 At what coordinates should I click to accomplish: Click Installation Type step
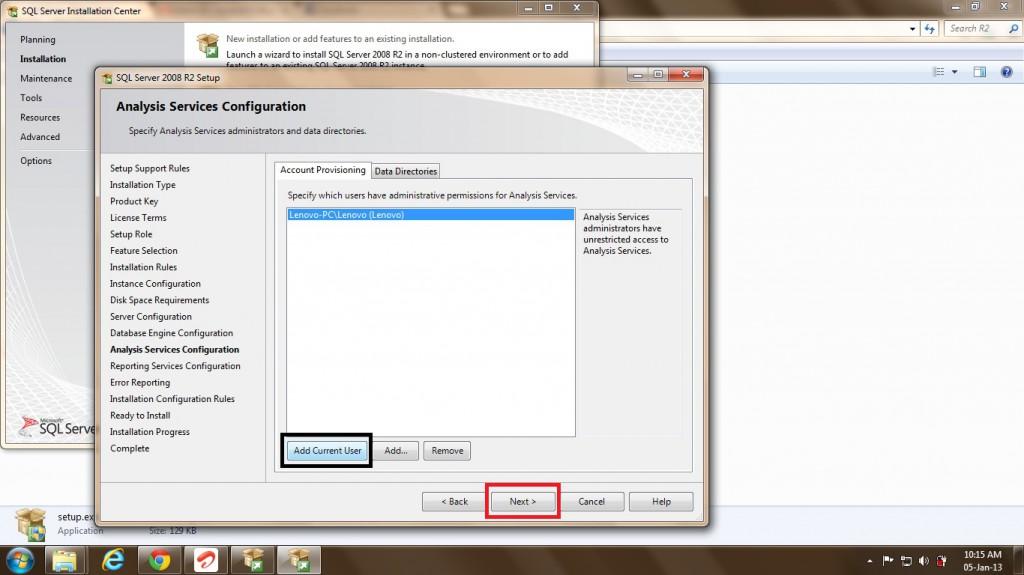pos(142,185)
